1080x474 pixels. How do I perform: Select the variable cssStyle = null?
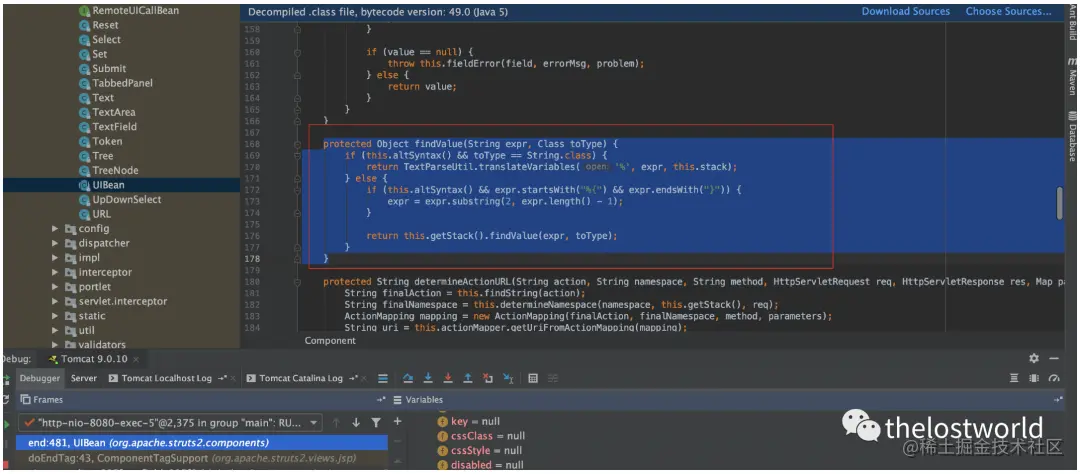[479, 451]
